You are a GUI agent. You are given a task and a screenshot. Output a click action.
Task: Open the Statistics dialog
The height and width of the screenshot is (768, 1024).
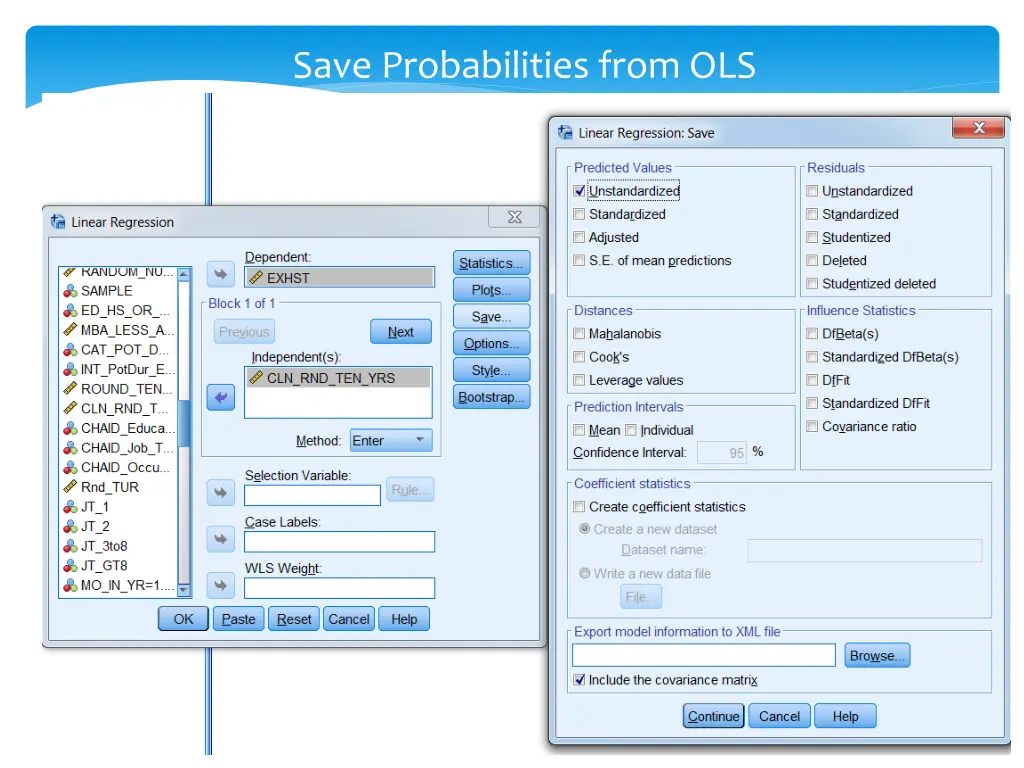tap(491, 263)
